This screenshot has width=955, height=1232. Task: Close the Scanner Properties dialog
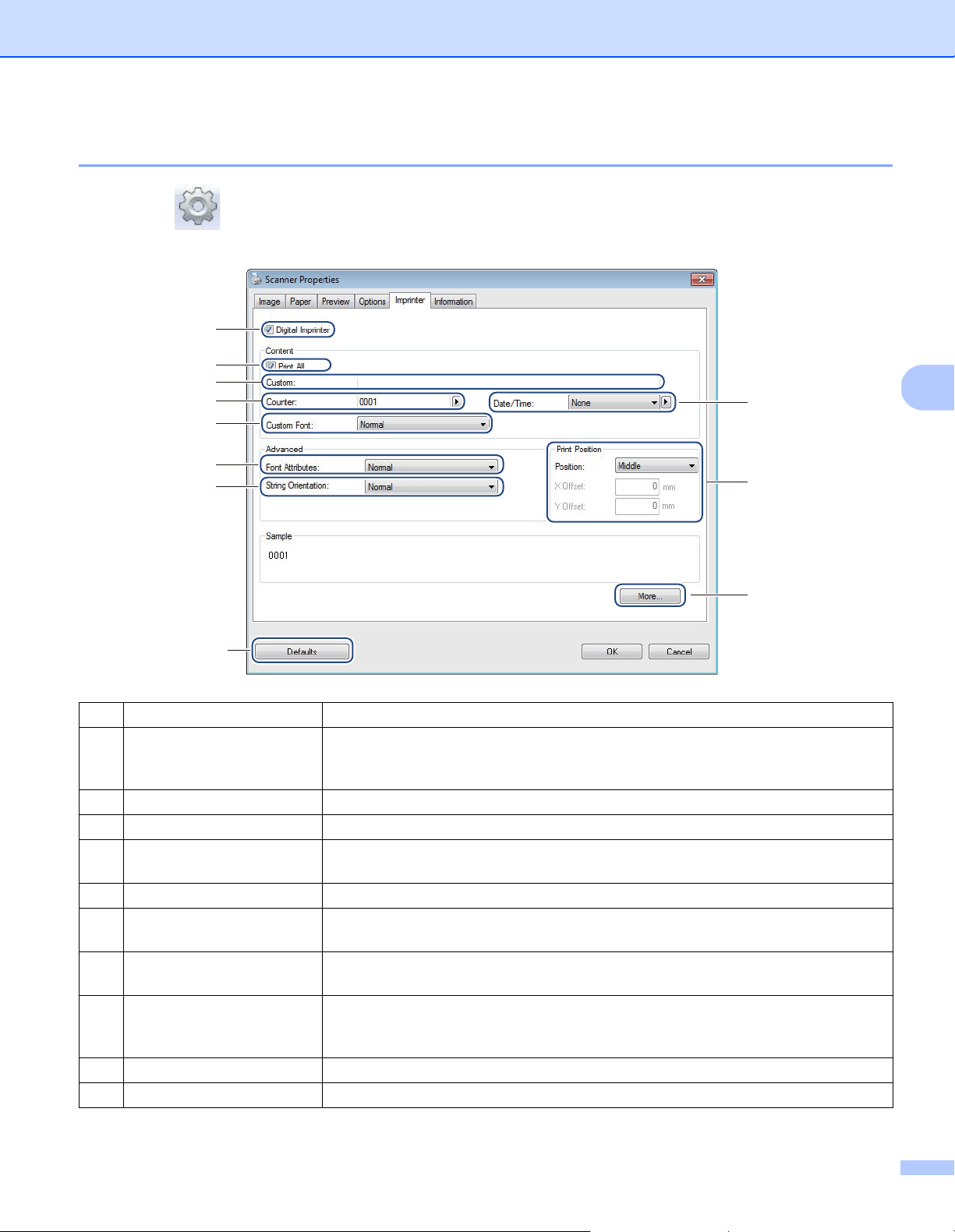[702, 279]
